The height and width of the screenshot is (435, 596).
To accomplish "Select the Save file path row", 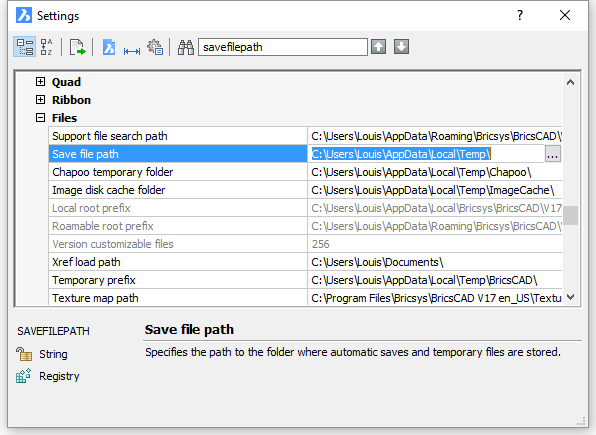I will click(x=305, y=154).
